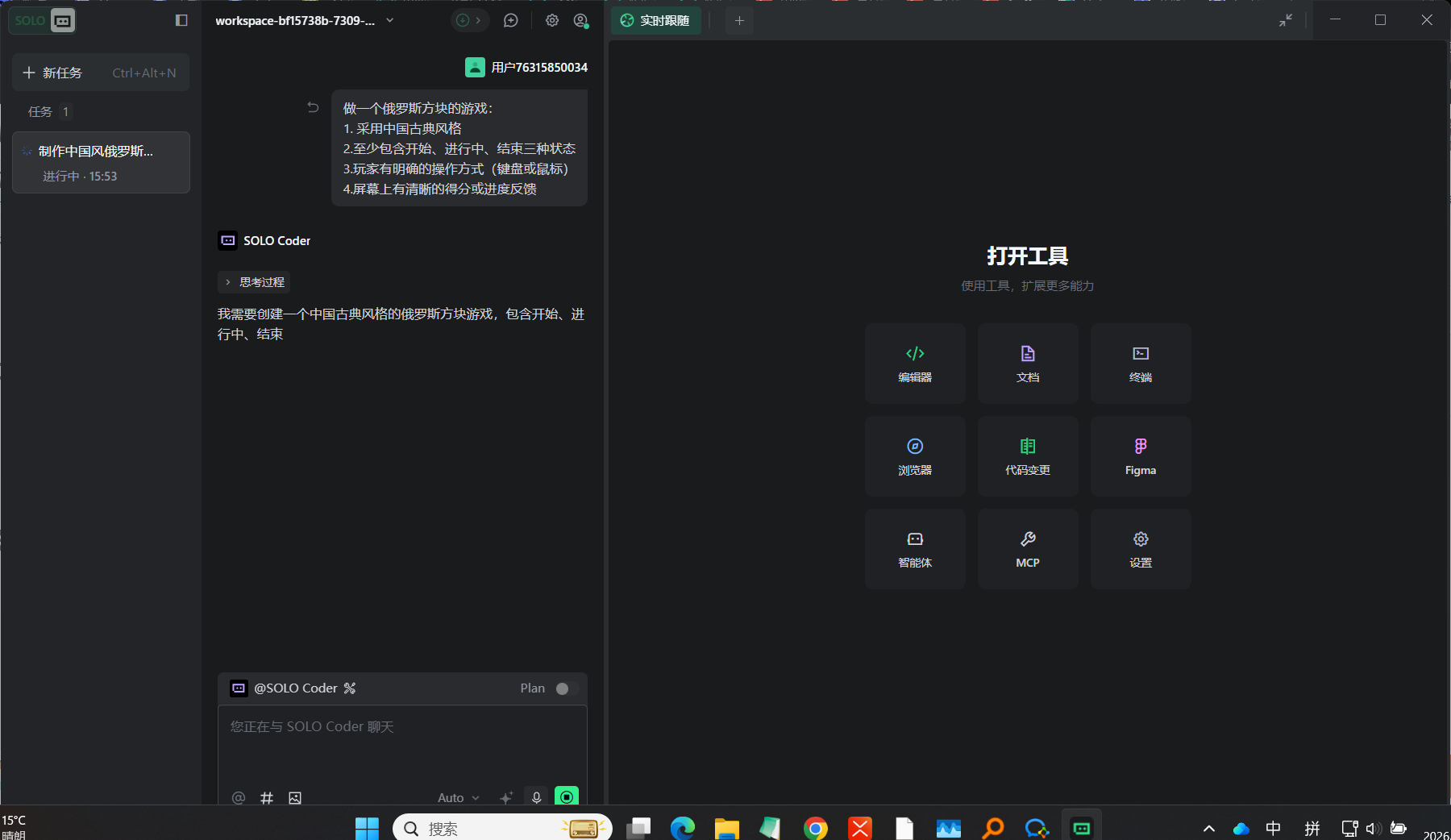
Task: Attach an image to the message
Action: click(x=295, y=797)
